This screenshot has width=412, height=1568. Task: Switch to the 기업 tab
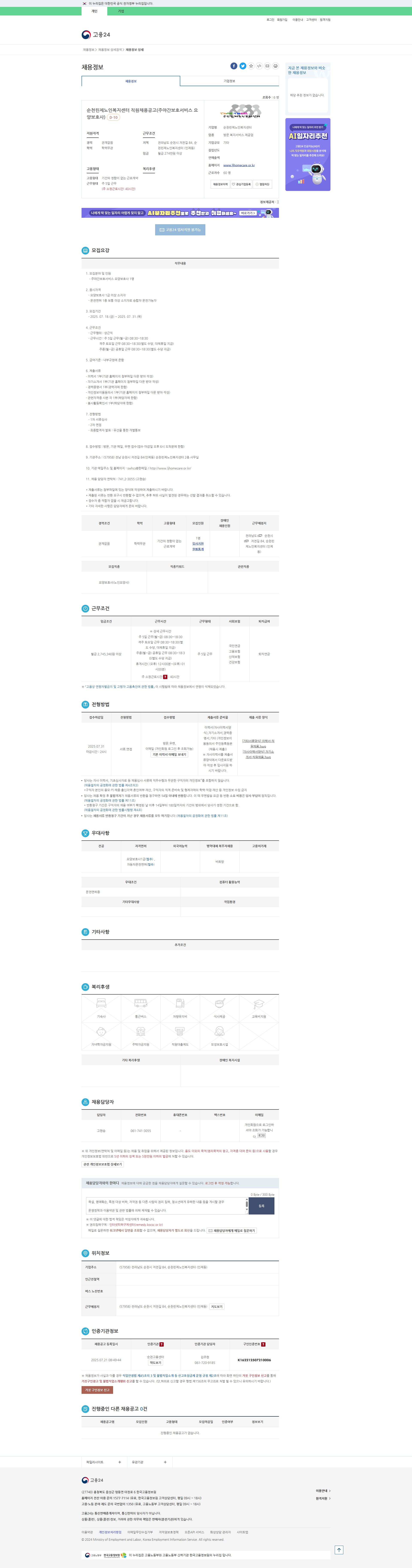pos(121,11)
